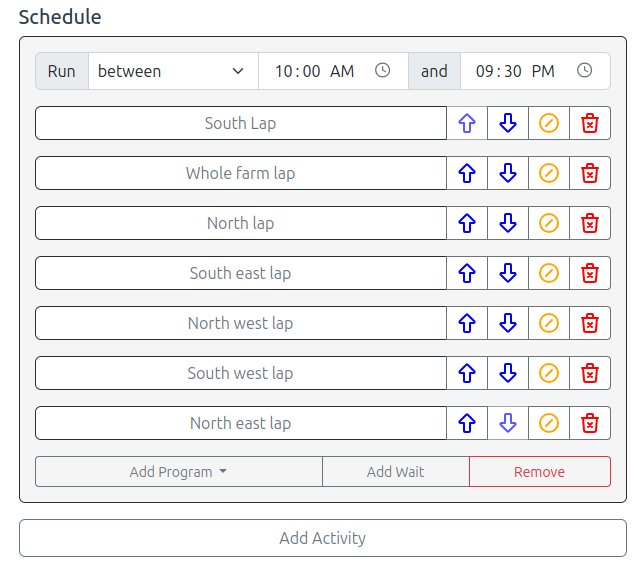The height and width of the screenshot is (573, 644).
Task: Disable the South west lap program
Action: (x=549, y=373)
